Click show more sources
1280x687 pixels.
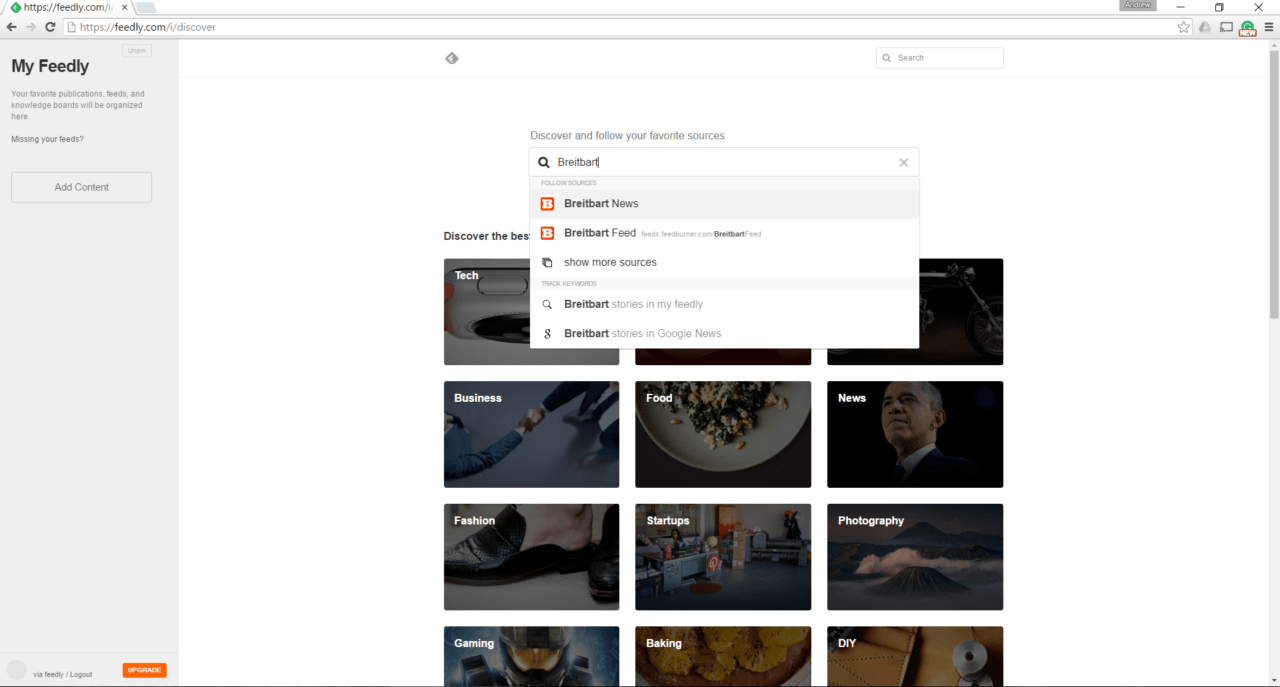coord(724,262)
